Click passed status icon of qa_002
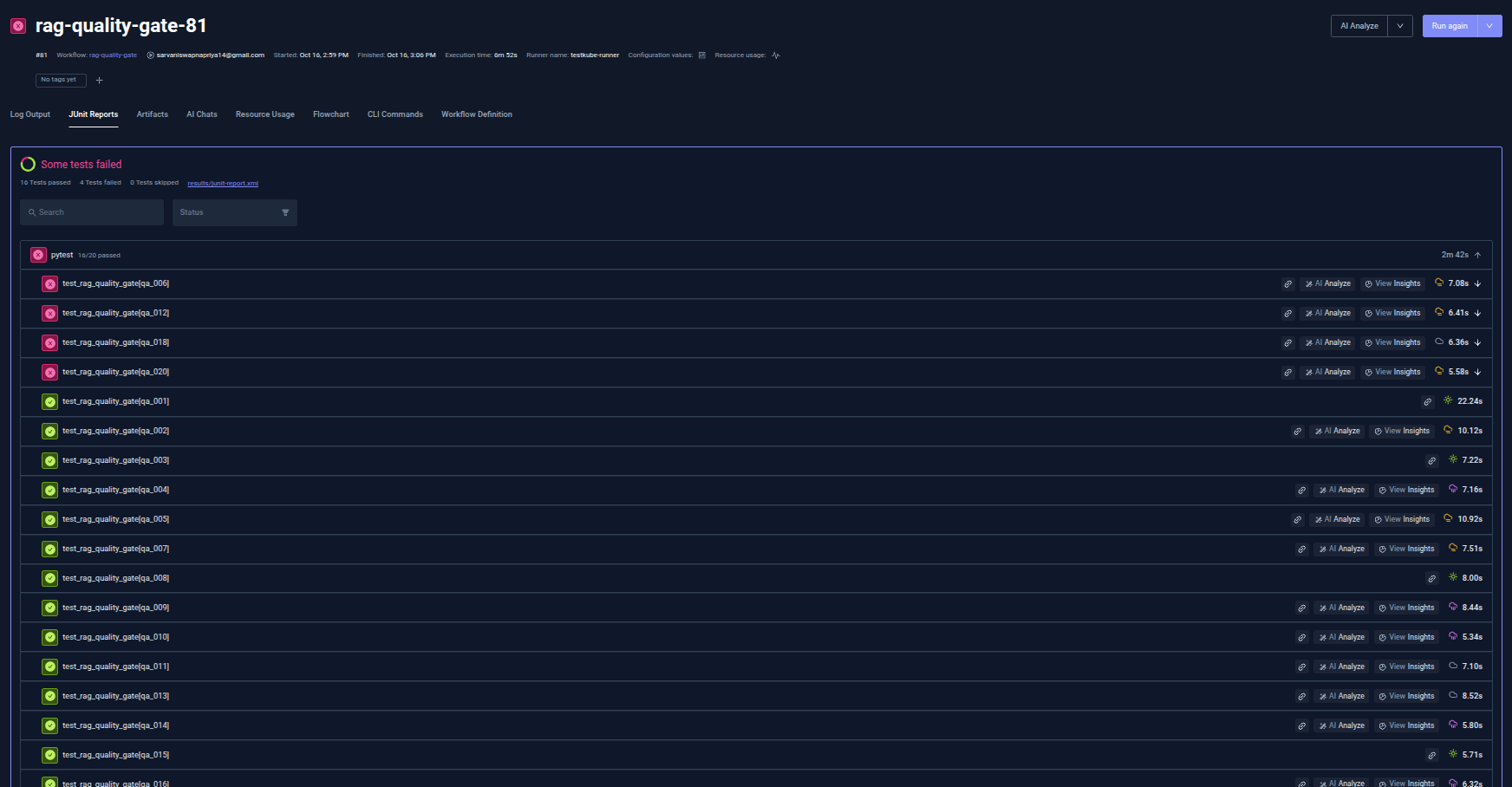The width and height of the screenshot is (1512, 787). click(x=50, y=431)
